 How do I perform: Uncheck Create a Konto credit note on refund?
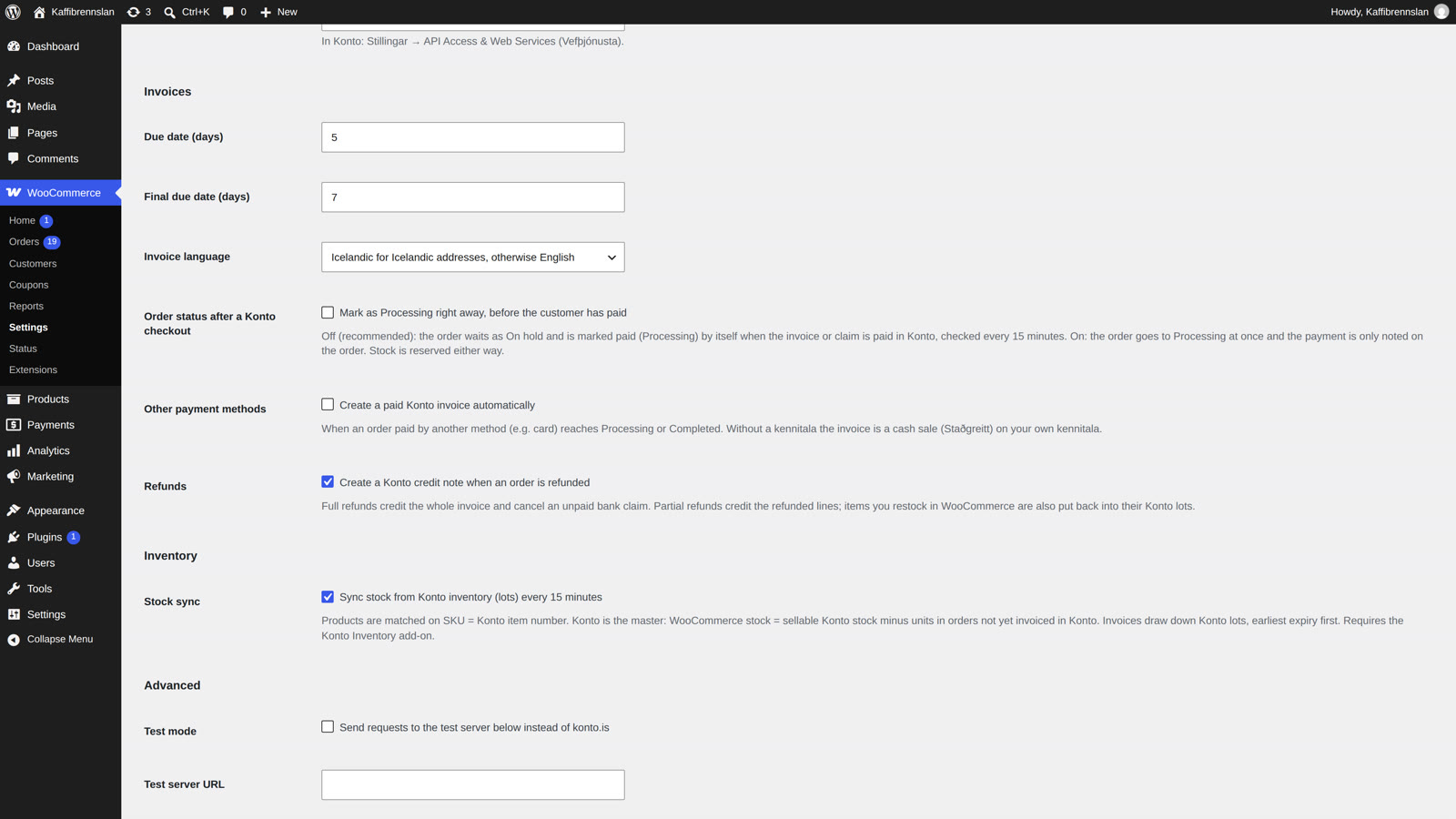[328, 481]
